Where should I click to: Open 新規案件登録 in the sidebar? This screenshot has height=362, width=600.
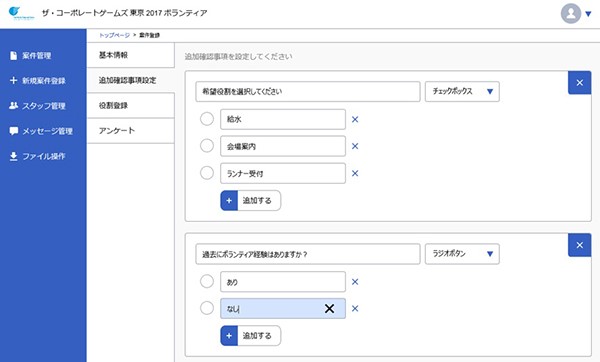point(44,81)
